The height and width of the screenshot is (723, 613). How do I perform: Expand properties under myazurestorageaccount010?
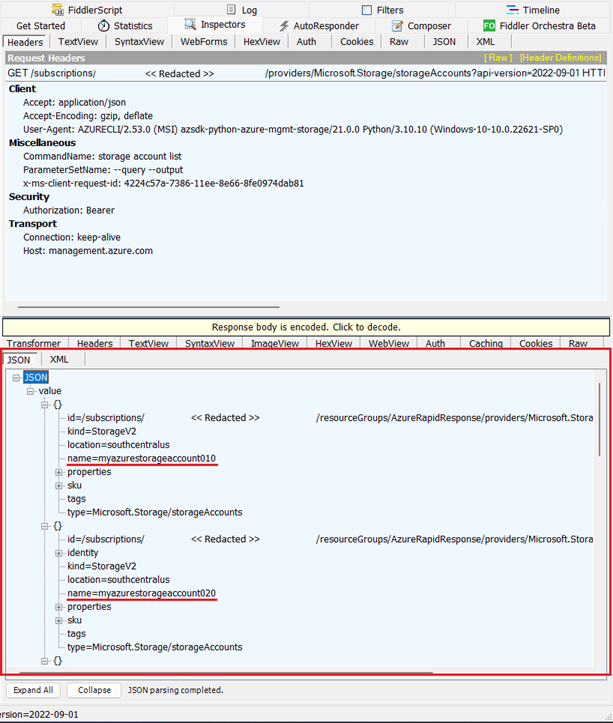(x=59, y=472)
